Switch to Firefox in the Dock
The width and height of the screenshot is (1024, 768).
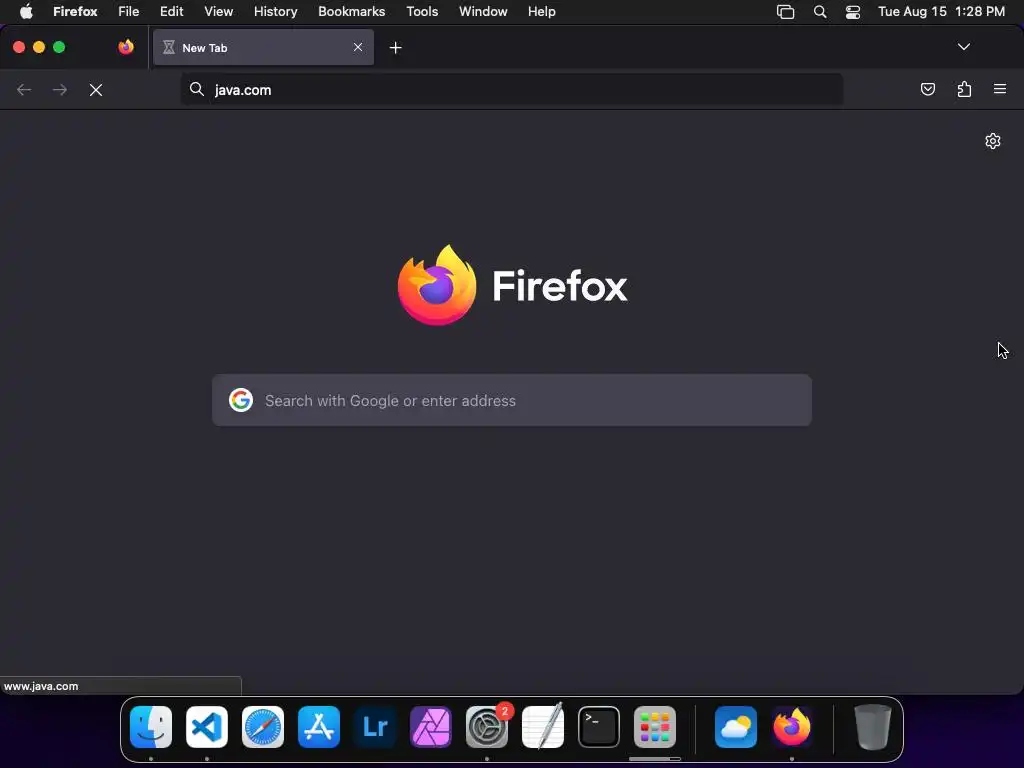click(x=792, y=727)
